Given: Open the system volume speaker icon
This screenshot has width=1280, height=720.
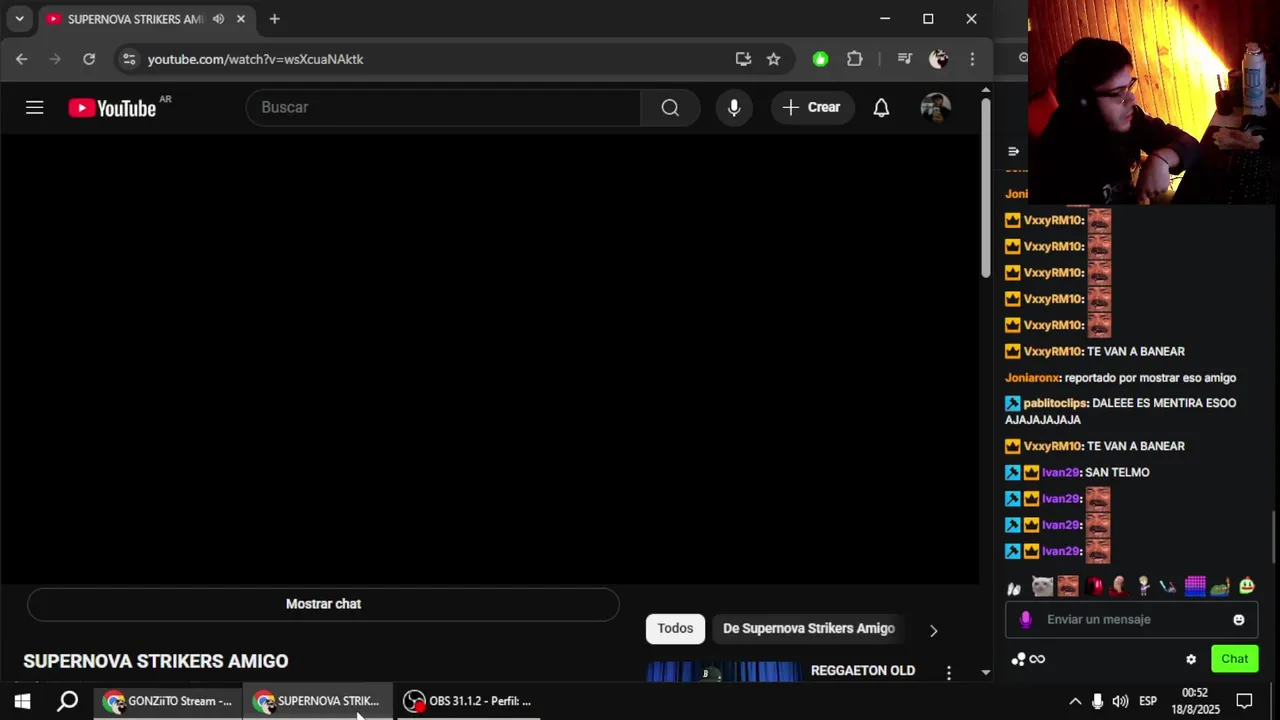Looking at the screenshot, I should click(1121, 701).
